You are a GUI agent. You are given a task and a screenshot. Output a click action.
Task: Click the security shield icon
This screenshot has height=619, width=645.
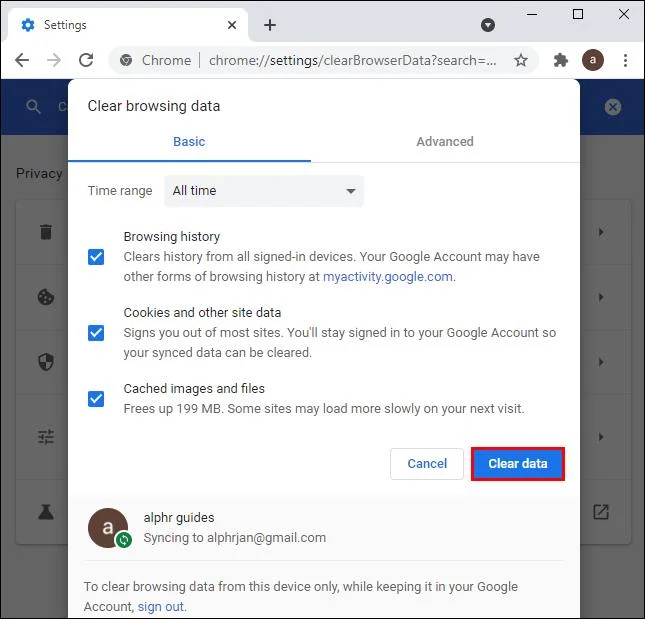(x=46, y=362)
